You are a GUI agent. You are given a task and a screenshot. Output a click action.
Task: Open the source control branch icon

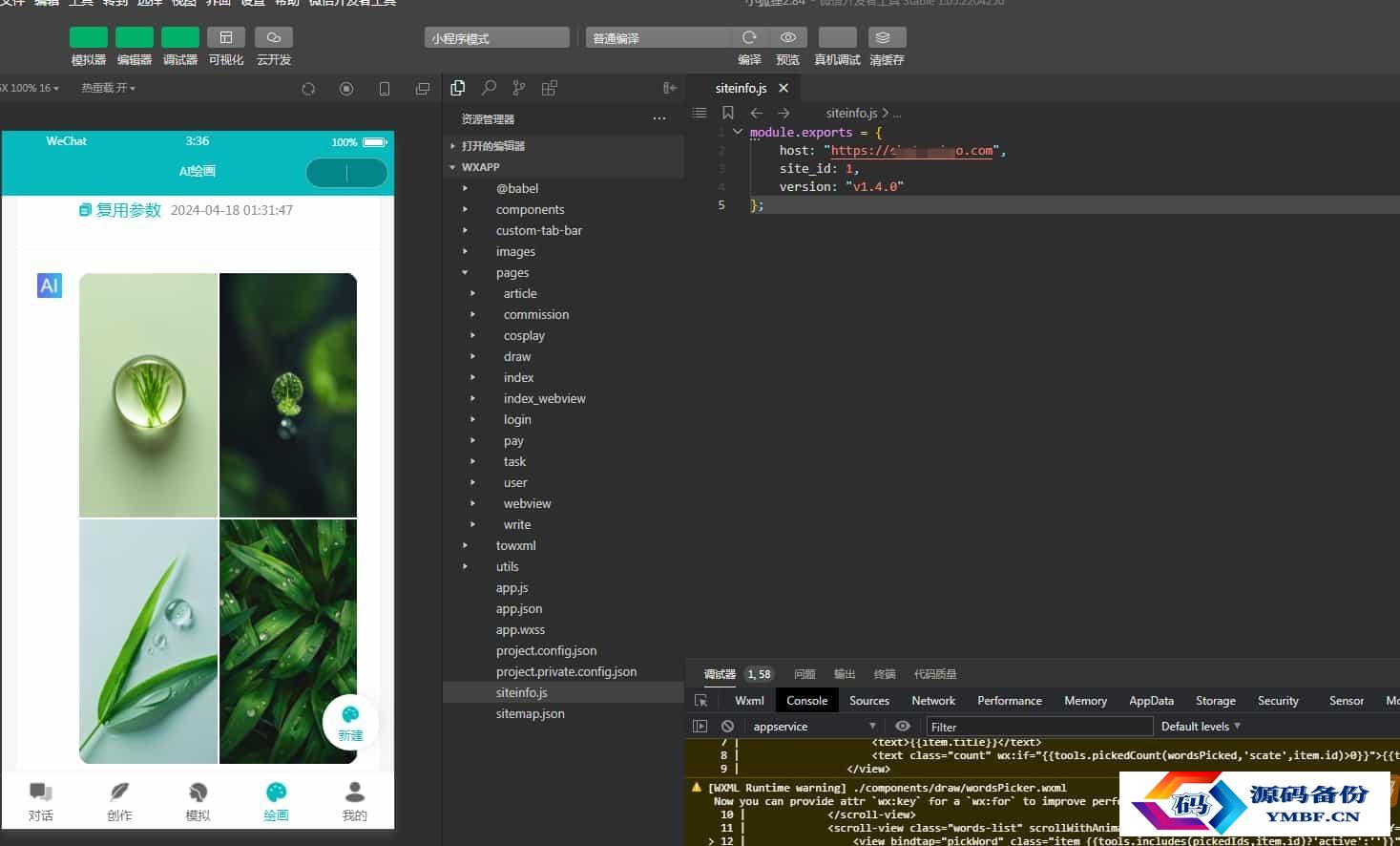(x=518, y=88)
